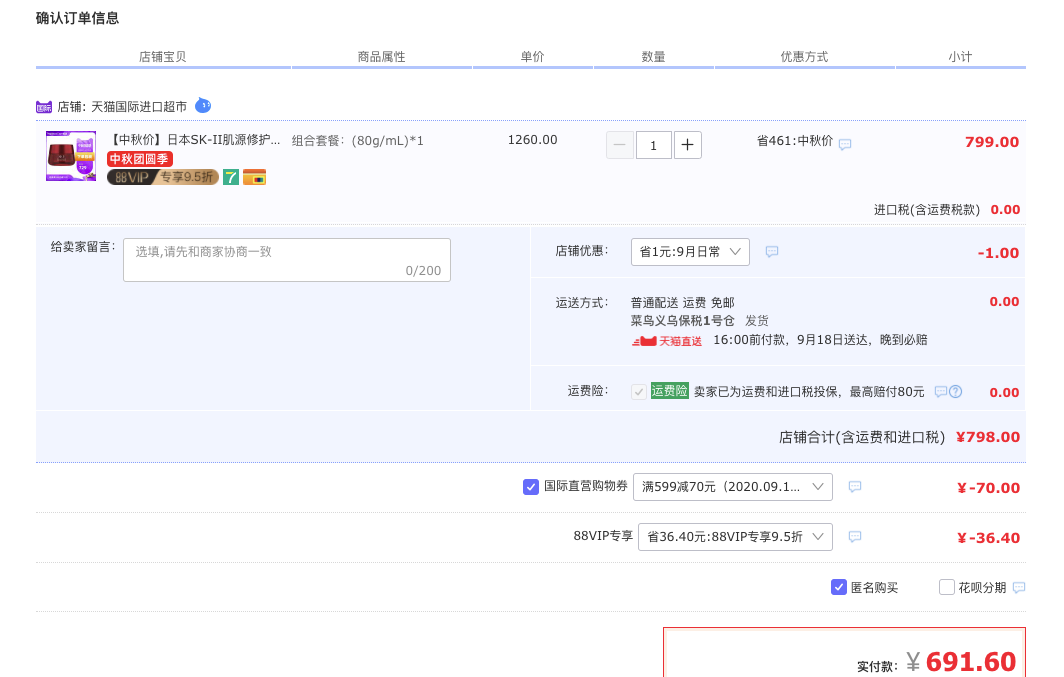
Task: Click the 商品属性 column header
Action: coord(381,56)
